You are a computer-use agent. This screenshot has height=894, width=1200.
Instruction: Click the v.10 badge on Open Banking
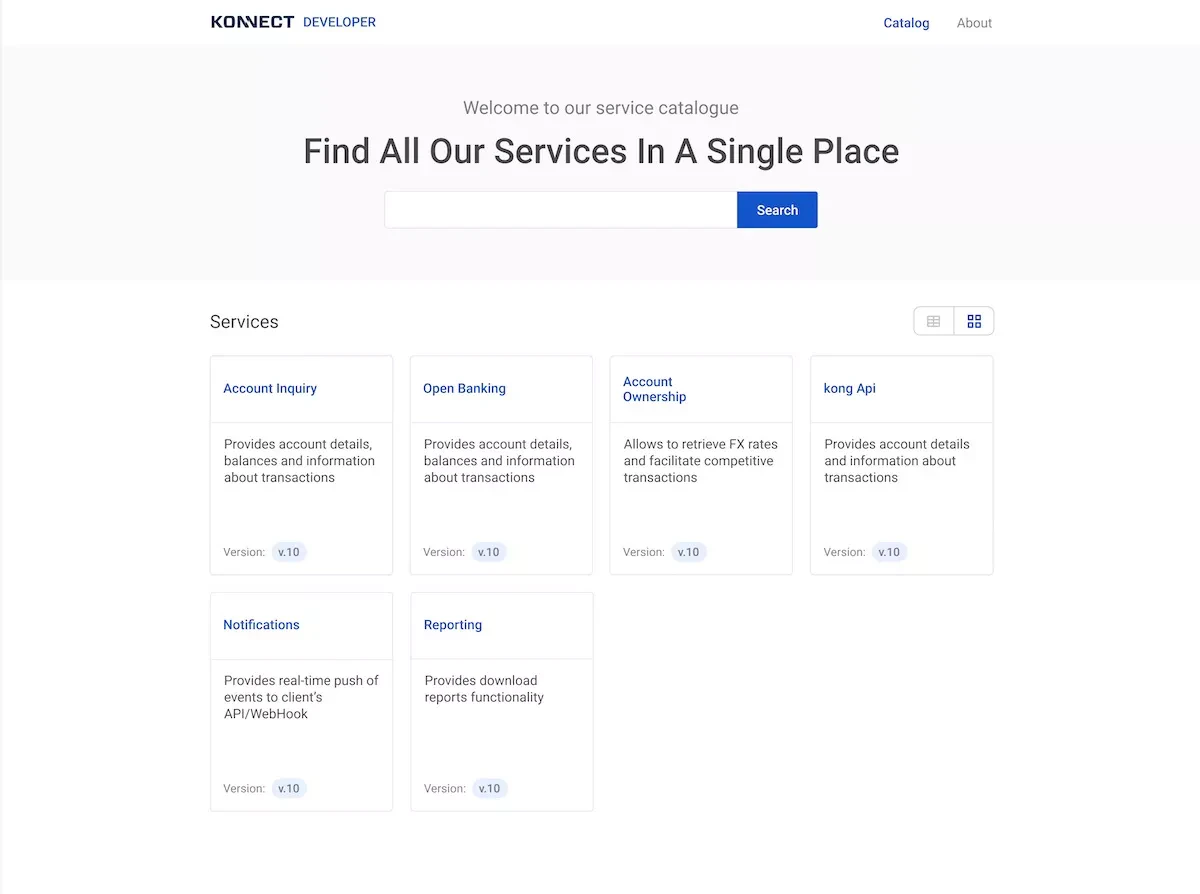coord(489,551)
